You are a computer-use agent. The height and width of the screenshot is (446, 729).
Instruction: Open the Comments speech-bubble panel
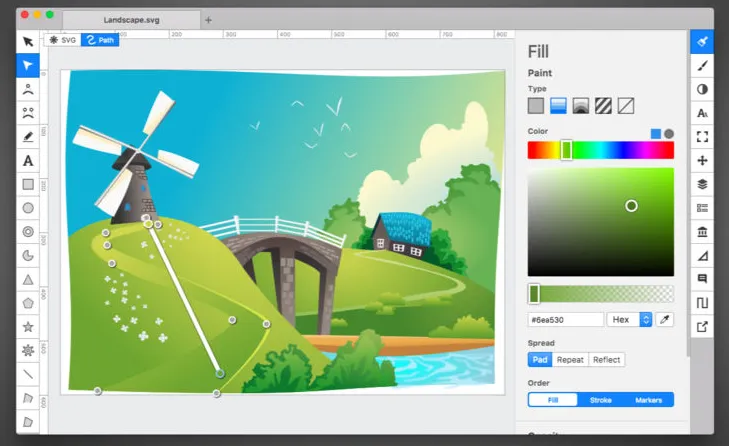point(702,279)
